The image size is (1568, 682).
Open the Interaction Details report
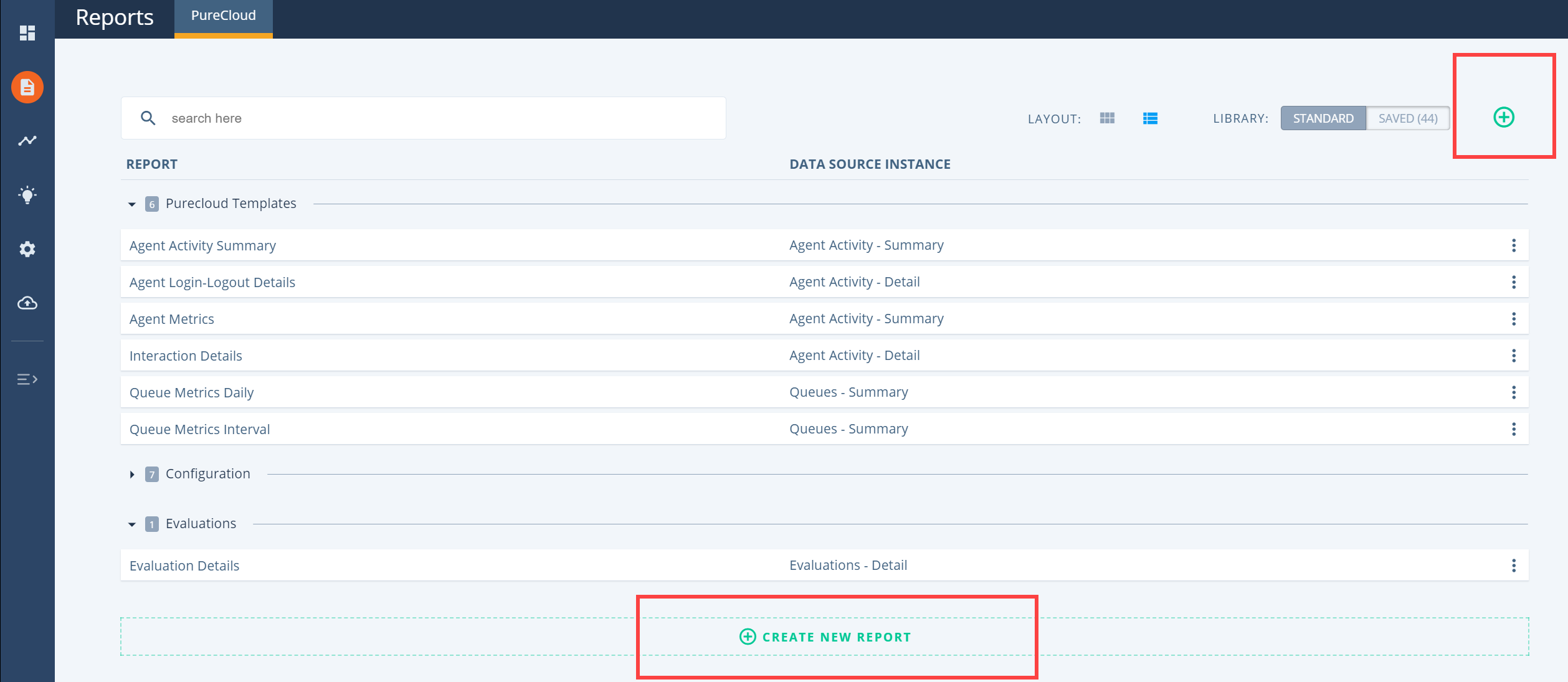pos(186,356)
